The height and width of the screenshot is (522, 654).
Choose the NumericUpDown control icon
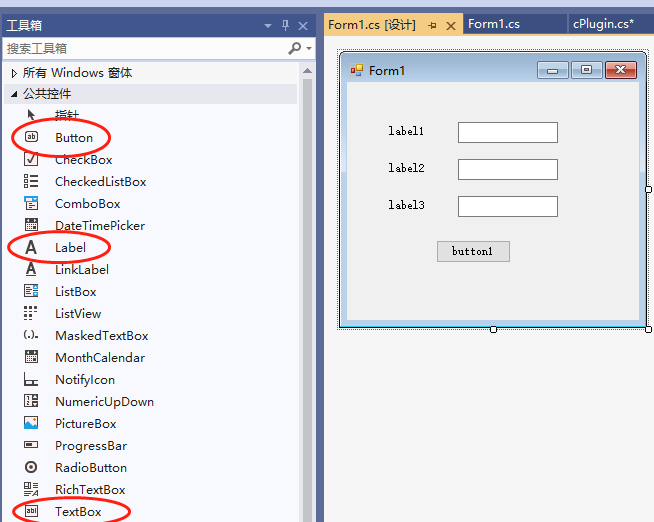coord(31,401)
